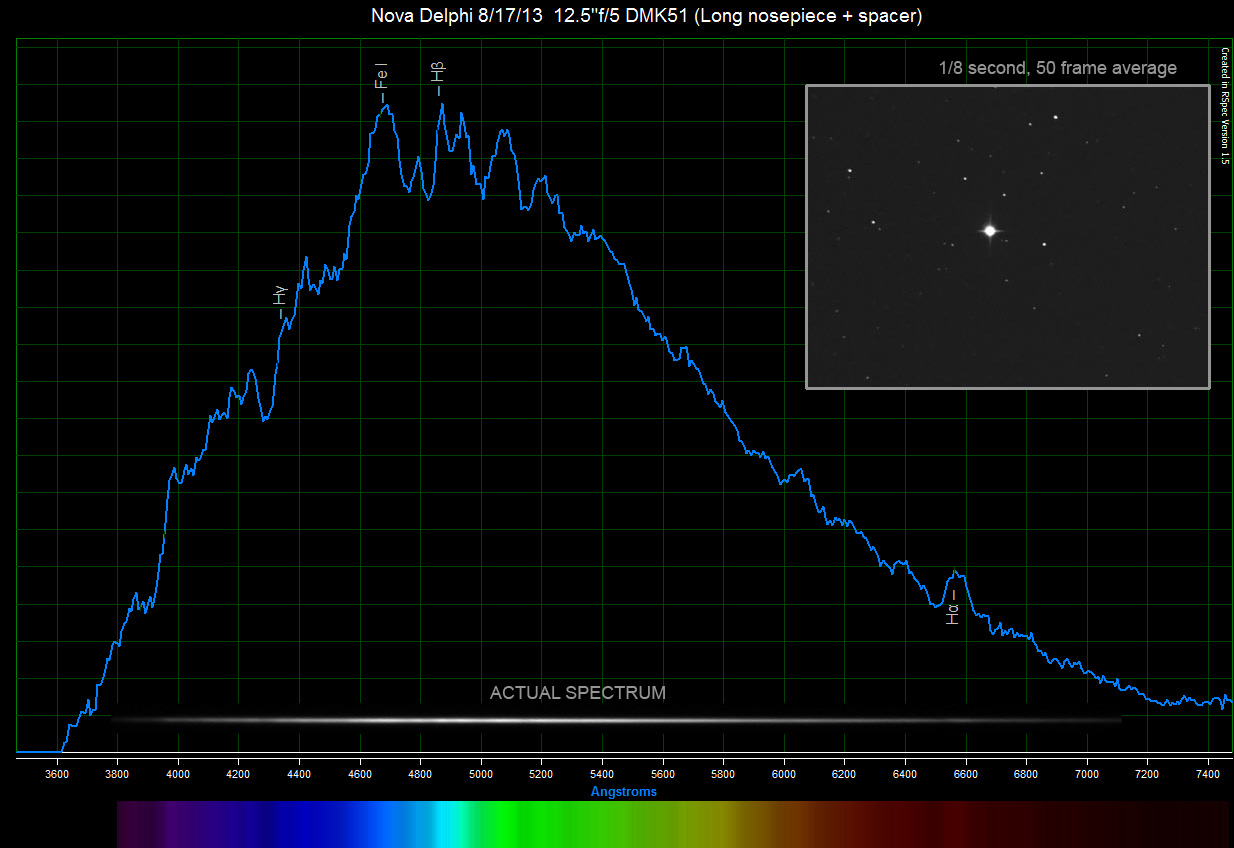1234x848 pixels.
Task: Click the Hγ line label
Action: click(x=280, y=300)
